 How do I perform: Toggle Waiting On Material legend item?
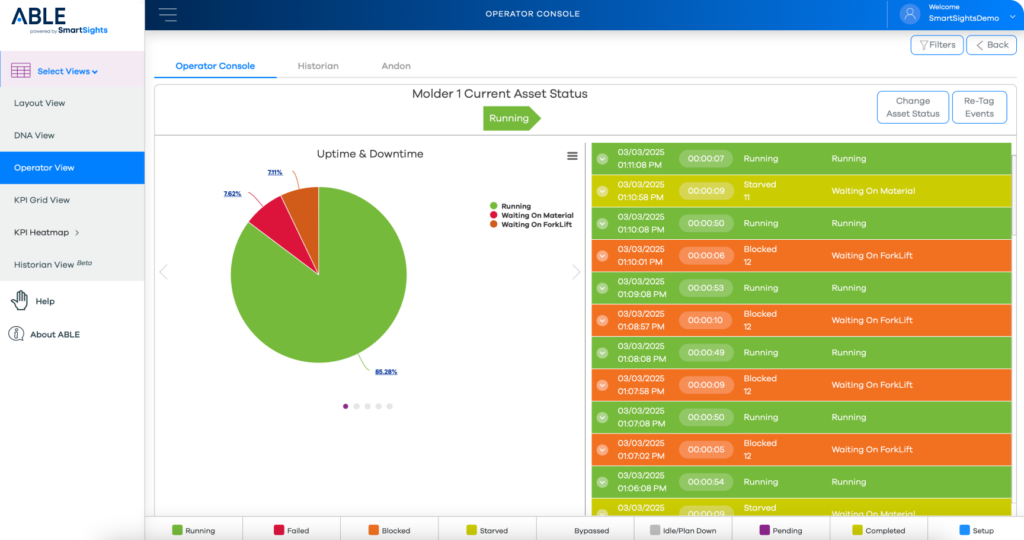click(x=536, y=215)
